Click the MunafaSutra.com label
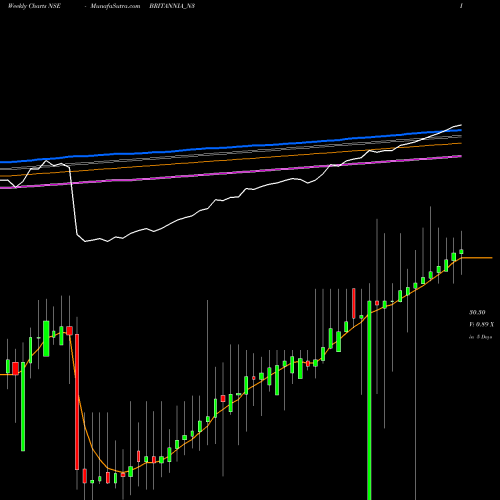Screen dimensions: 500x500 click(115, 6)
